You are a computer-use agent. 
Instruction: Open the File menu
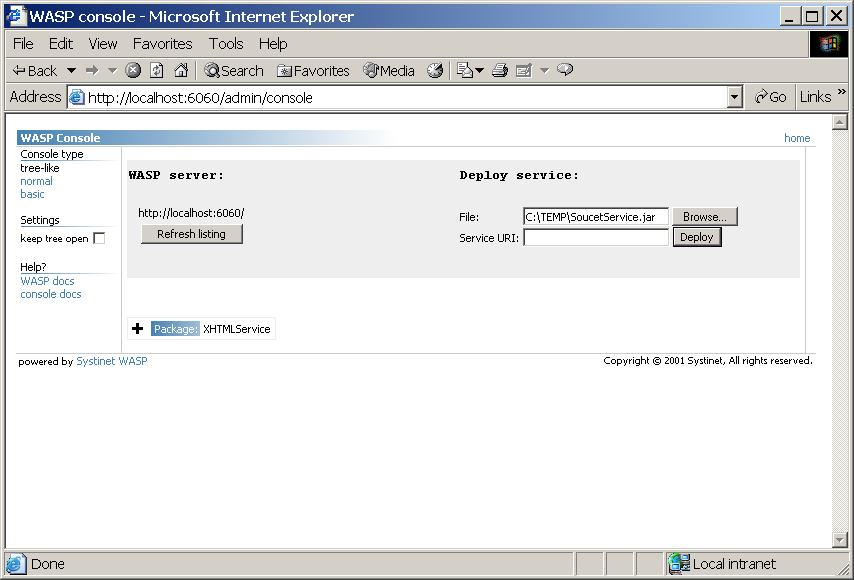pyautogui.click(x=23, y=44)
